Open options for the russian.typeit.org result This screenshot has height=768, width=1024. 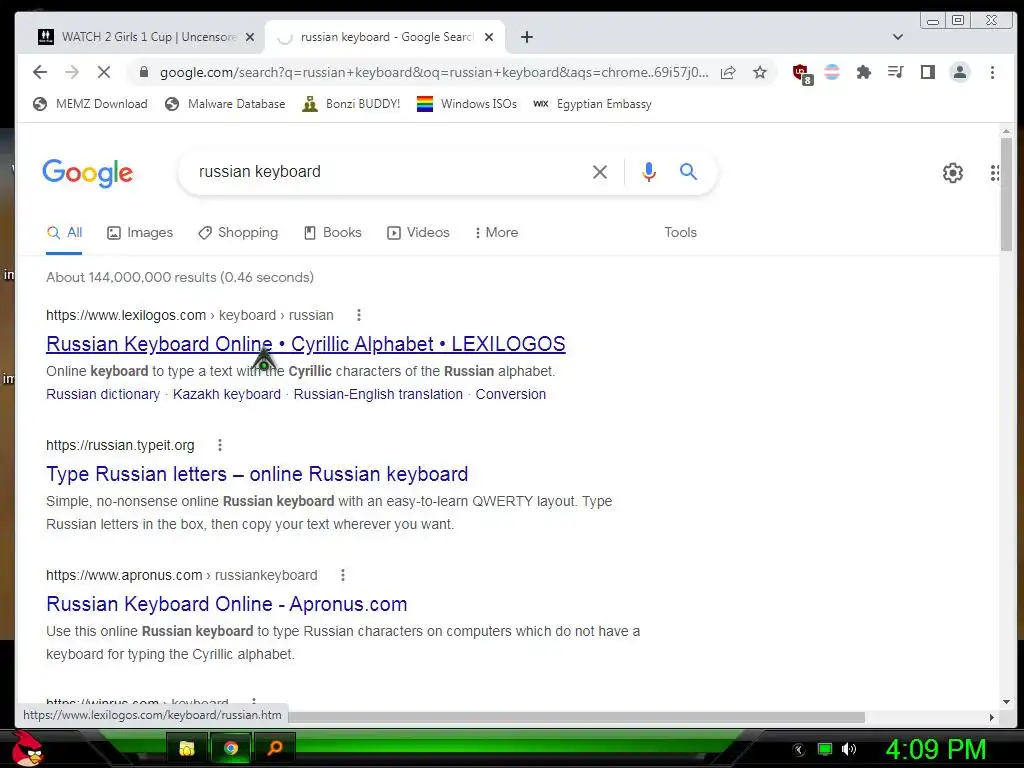point(220,445)
